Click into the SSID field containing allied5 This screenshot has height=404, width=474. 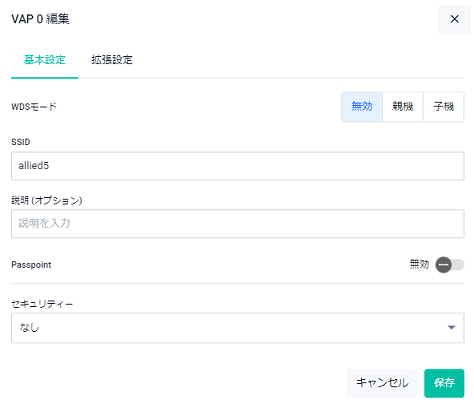[238, 166]
